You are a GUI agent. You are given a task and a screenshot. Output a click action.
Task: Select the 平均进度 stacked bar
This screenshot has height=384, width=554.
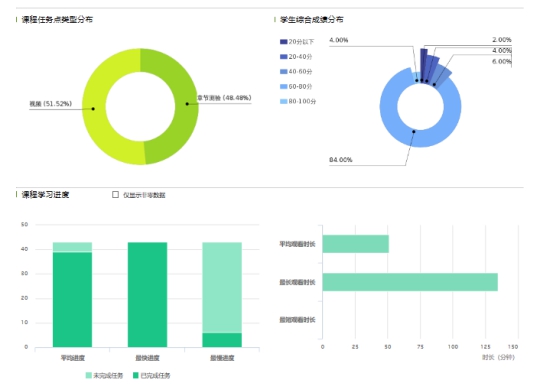(72, 295)
